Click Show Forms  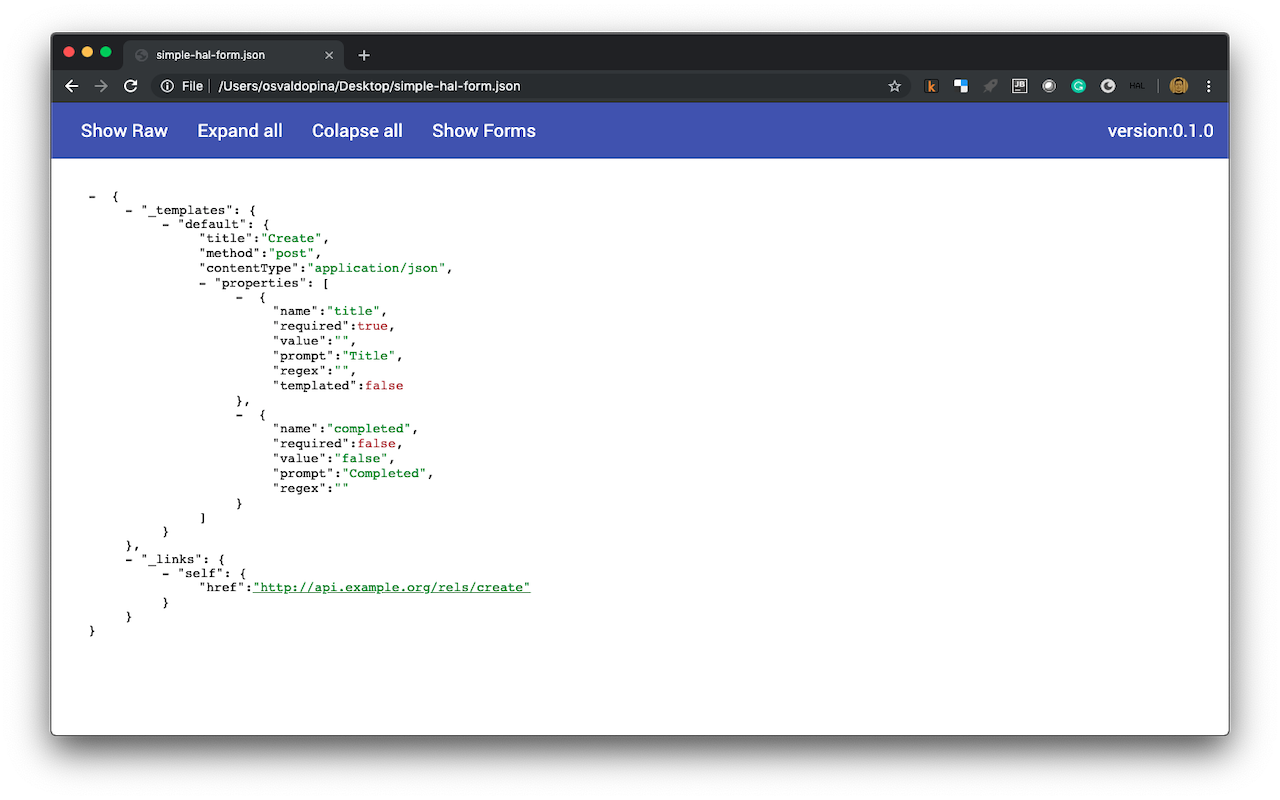pos(484,131)
